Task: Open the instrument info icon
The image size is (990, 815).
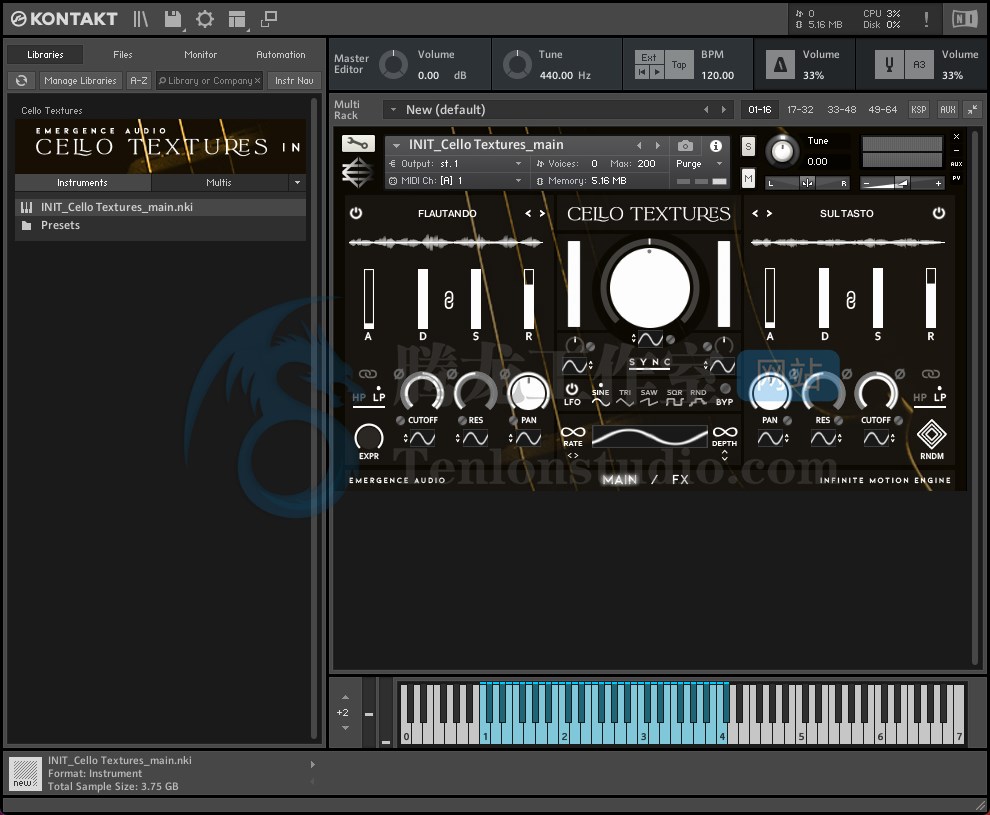Action: [x=715, y=146]
